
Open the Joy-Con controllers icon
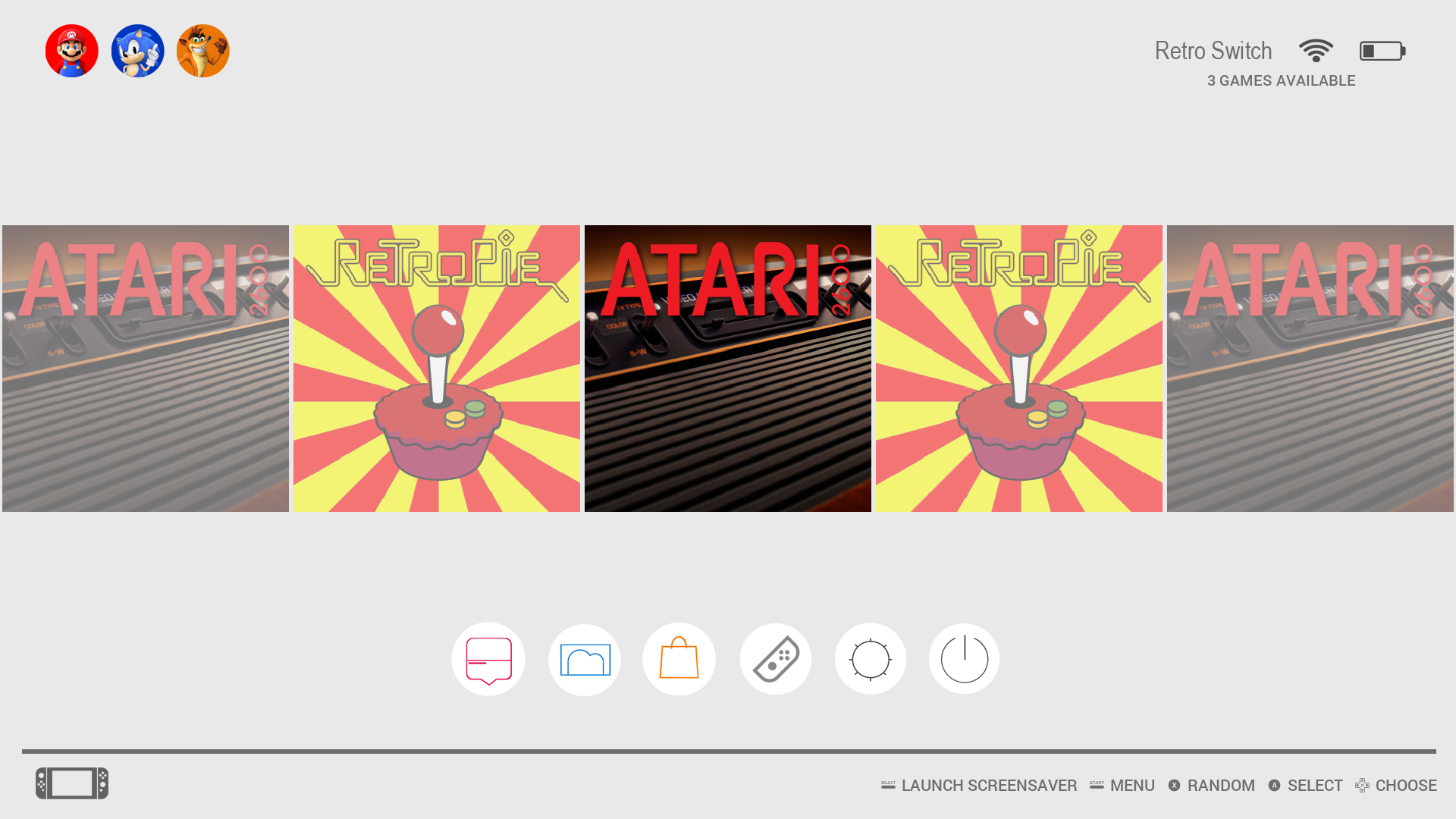click(775, 659)
